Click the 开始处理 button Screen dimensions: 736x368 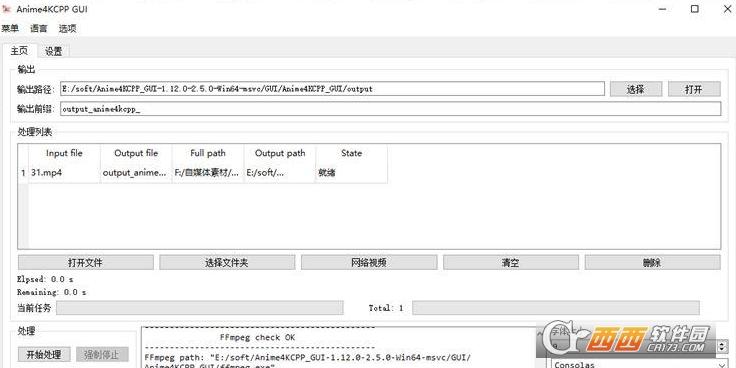pyautogui.click(x=44, y=354)
